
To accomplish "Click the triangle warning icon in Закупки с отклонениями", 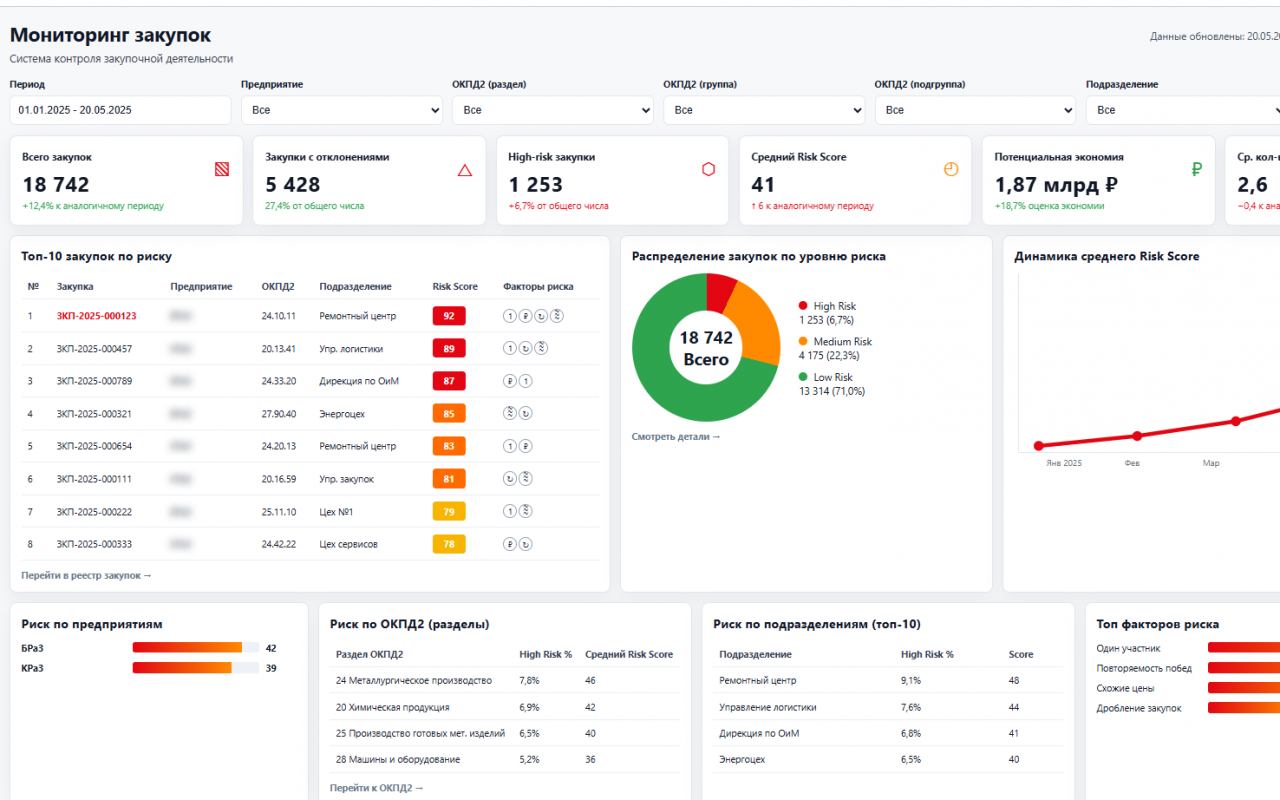I will [x=465, y=170].
